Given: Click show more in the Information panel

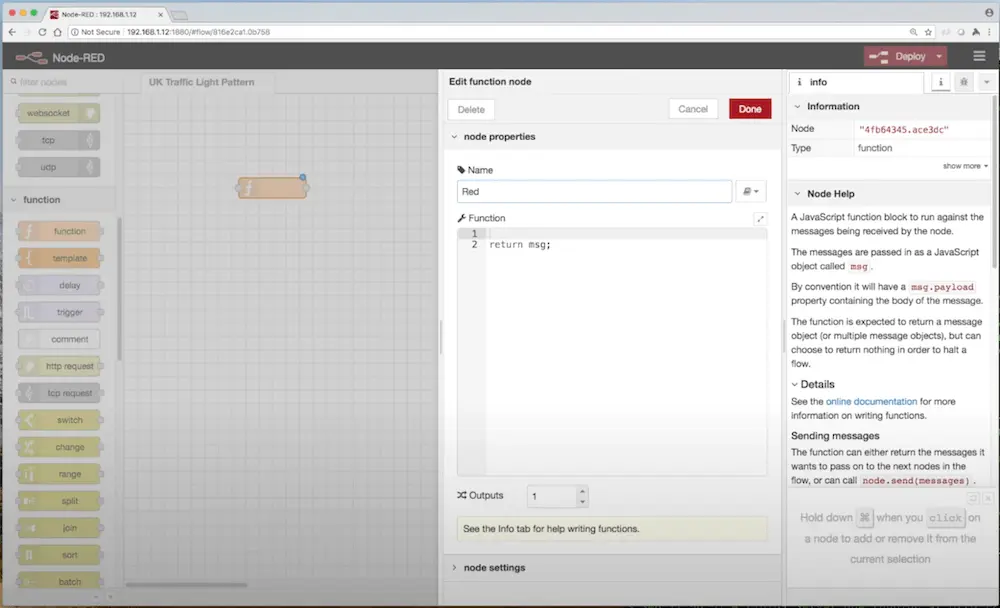Looking at the screenshot, I should pyautogui.click(x=962, y=166).
